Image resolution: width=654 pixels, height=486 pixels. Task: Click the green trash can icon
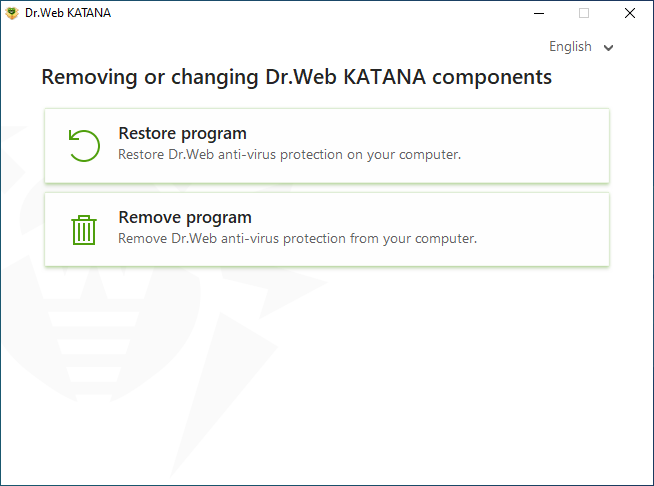(84, 230)
